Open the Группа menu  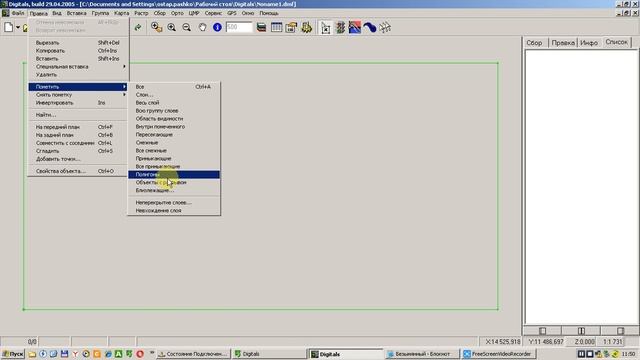pos(100,13)
